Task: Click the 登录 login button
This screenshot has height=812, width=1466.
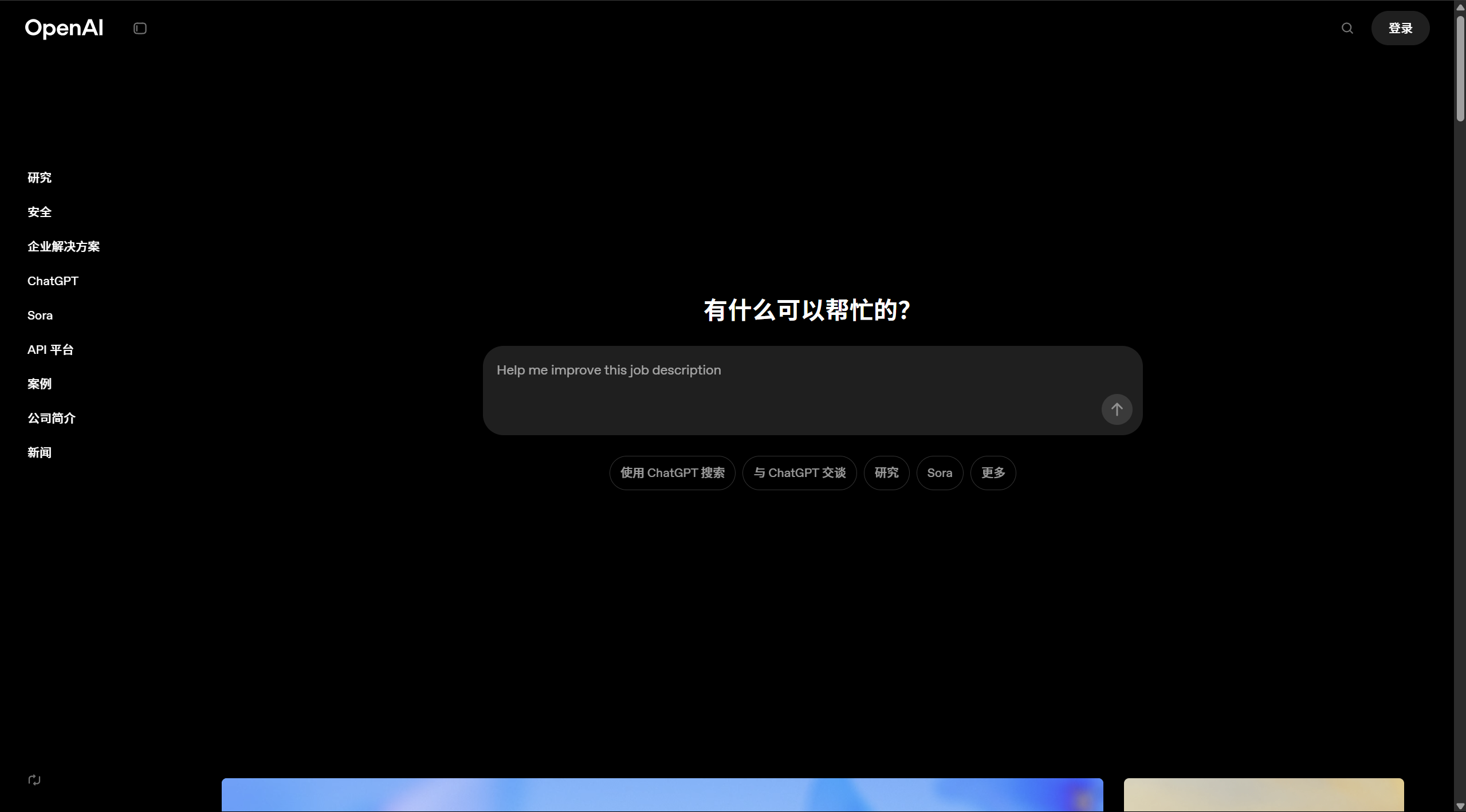Action: 1400,28
